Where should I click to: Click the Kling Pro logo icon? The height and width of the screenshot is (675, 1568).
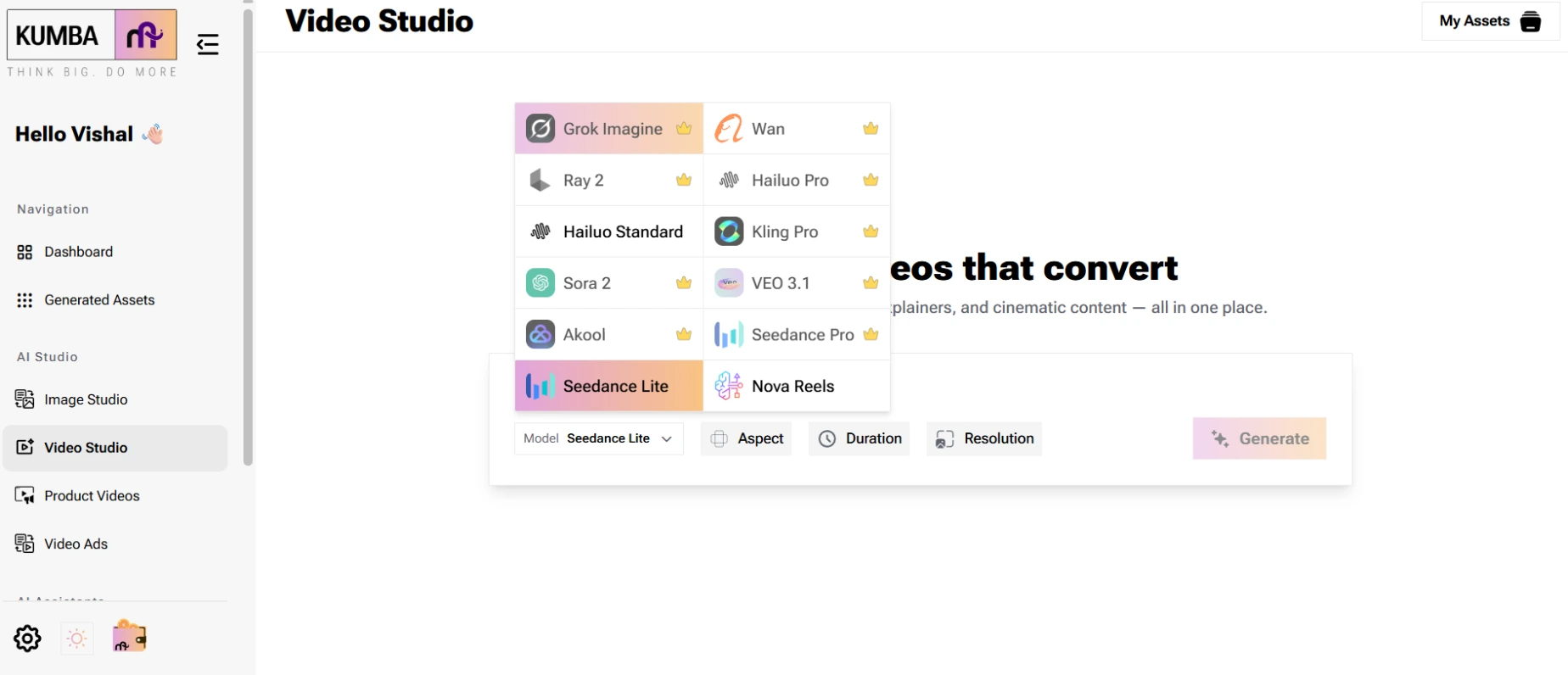(729, 232)
